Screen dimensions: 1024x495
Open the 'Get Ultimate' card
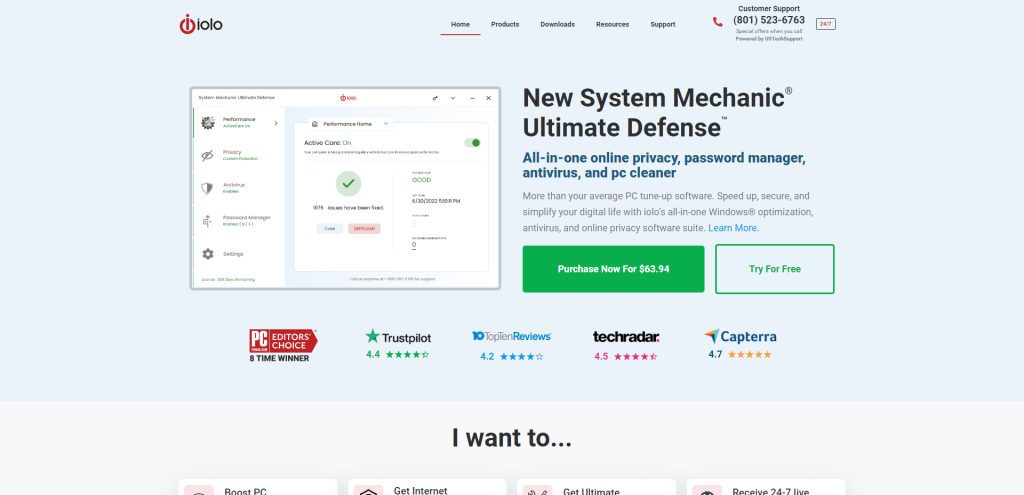click(x=597, y=487)
